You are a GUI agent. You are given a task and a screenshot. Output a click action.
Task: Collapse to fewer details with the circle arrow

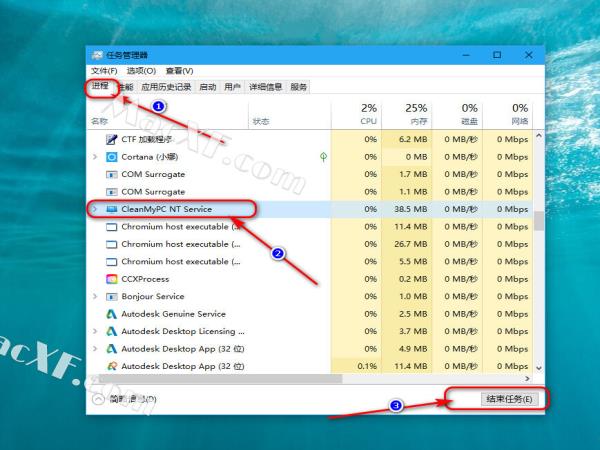[98, 399]
